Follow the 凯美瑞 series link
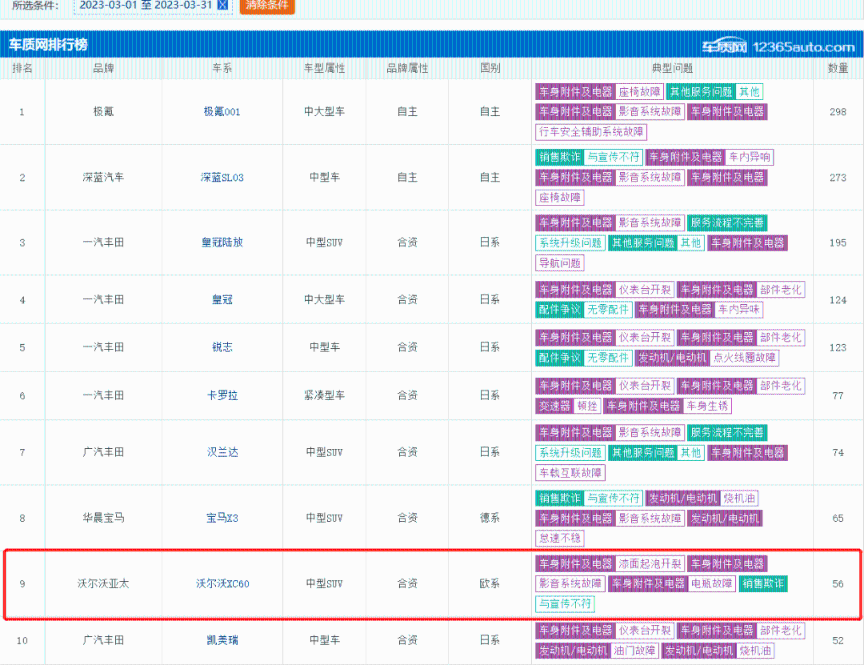This screenshot has height=665, width=864. 222,640
